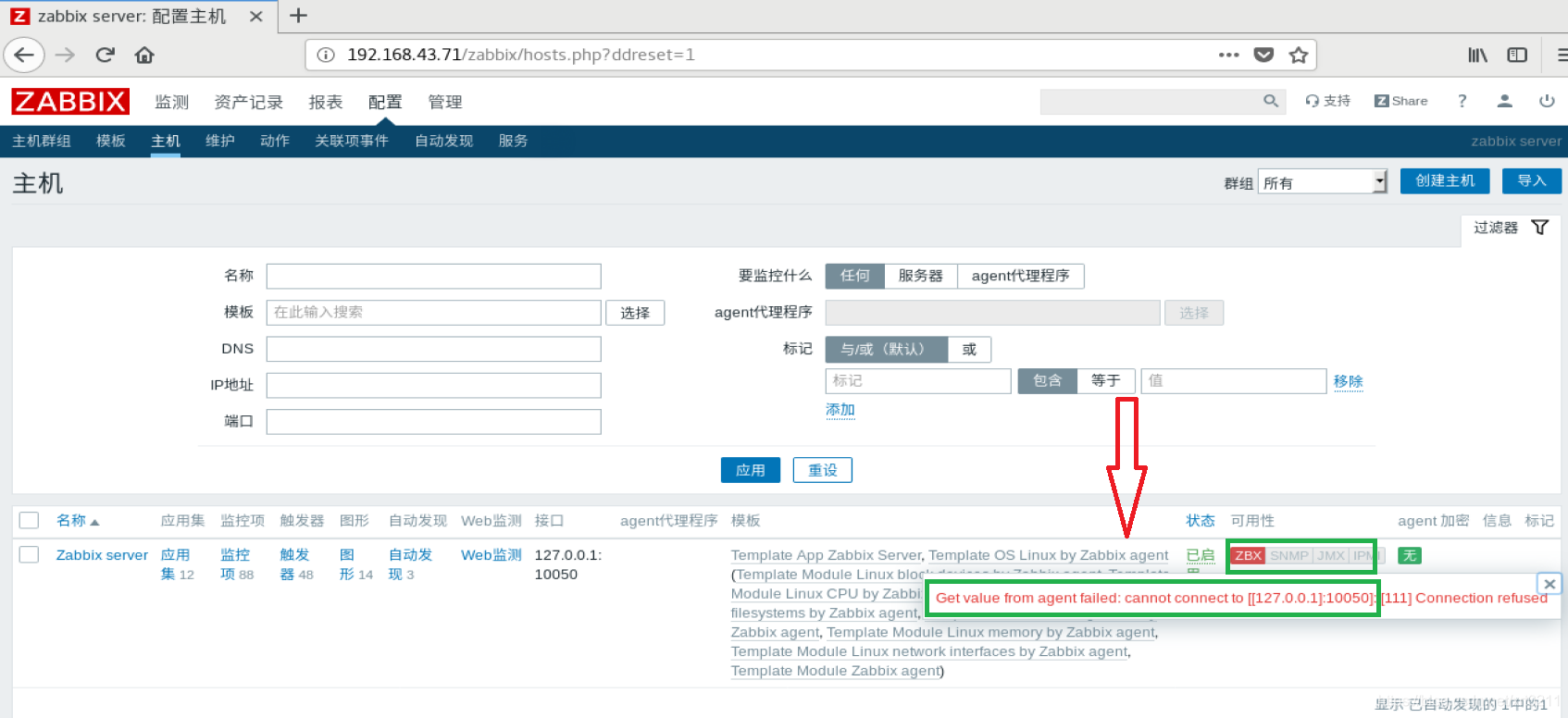Screen dimensions: 1568x718
Task: Switch to 动作 submenu tab
Action: coord(274,141)
